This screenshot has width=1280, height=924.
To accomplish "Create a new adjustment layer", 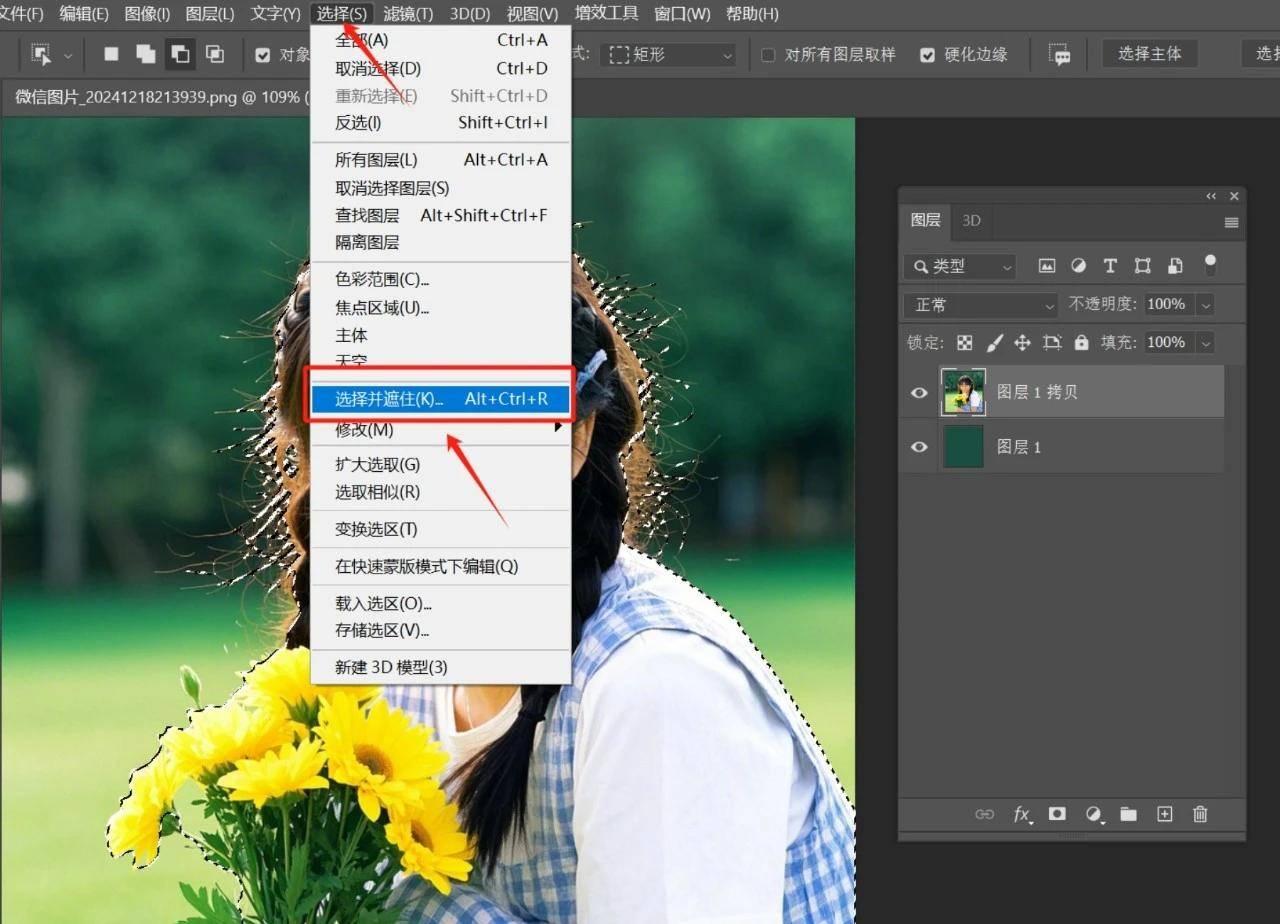I will click(1093, 814).
